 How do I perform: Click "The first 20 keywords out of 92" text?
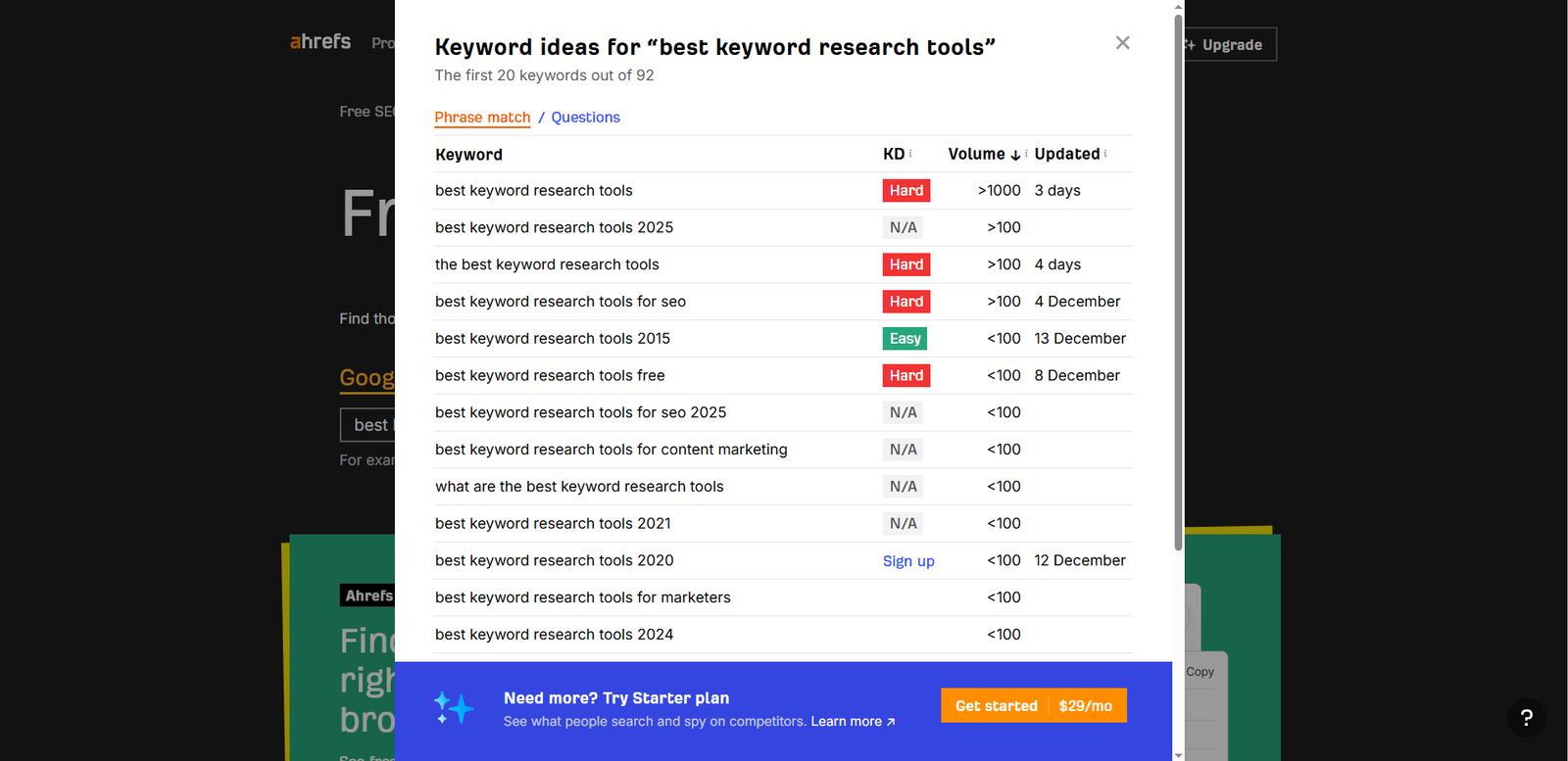pyautogui.click(x=545, y=75)
